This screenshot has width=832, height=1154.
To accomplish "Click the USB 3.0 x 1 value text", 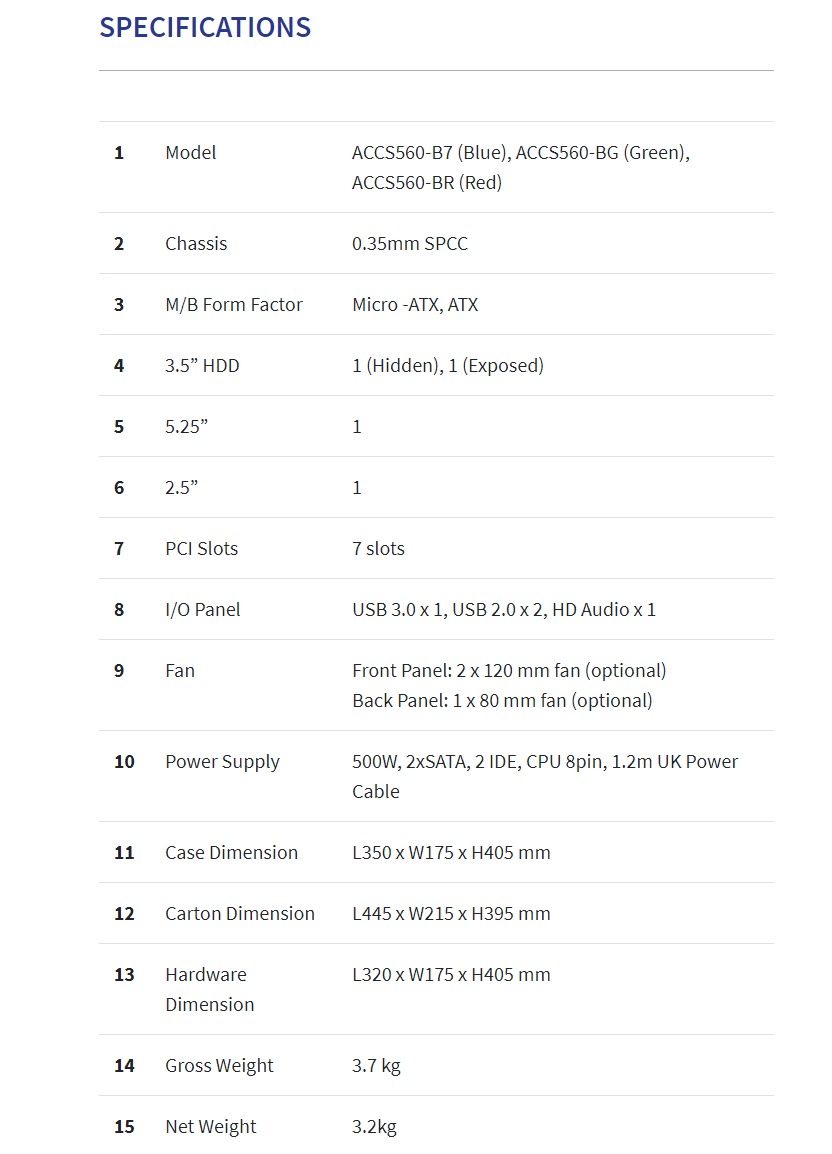I will 397,610.
